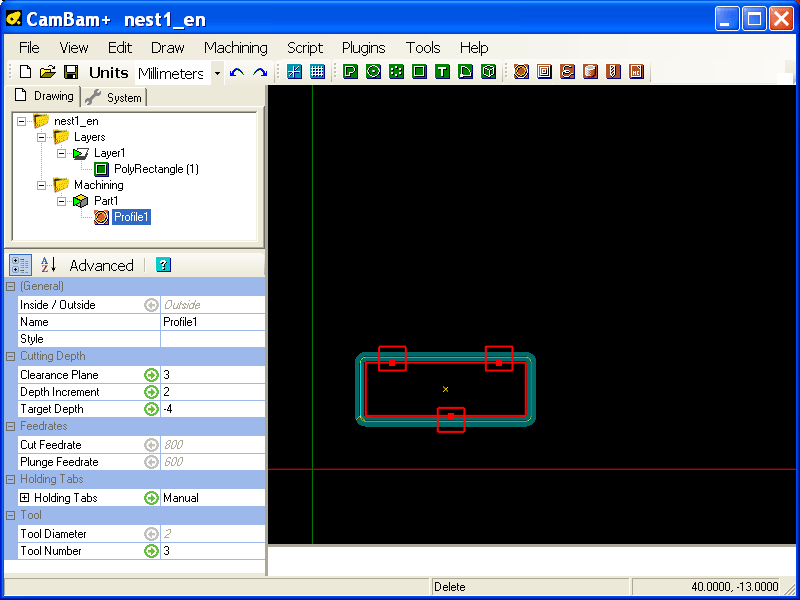Select the Insert Text tool
800x600 pixels.
click(442, 72)
